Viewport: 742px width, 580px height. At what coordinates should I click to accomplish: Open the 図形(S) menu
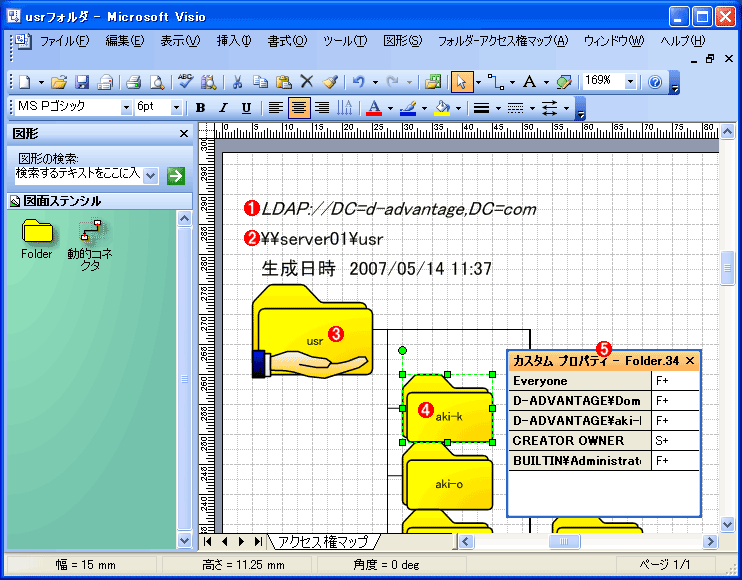pyautogui.click(x=403, y=41)
